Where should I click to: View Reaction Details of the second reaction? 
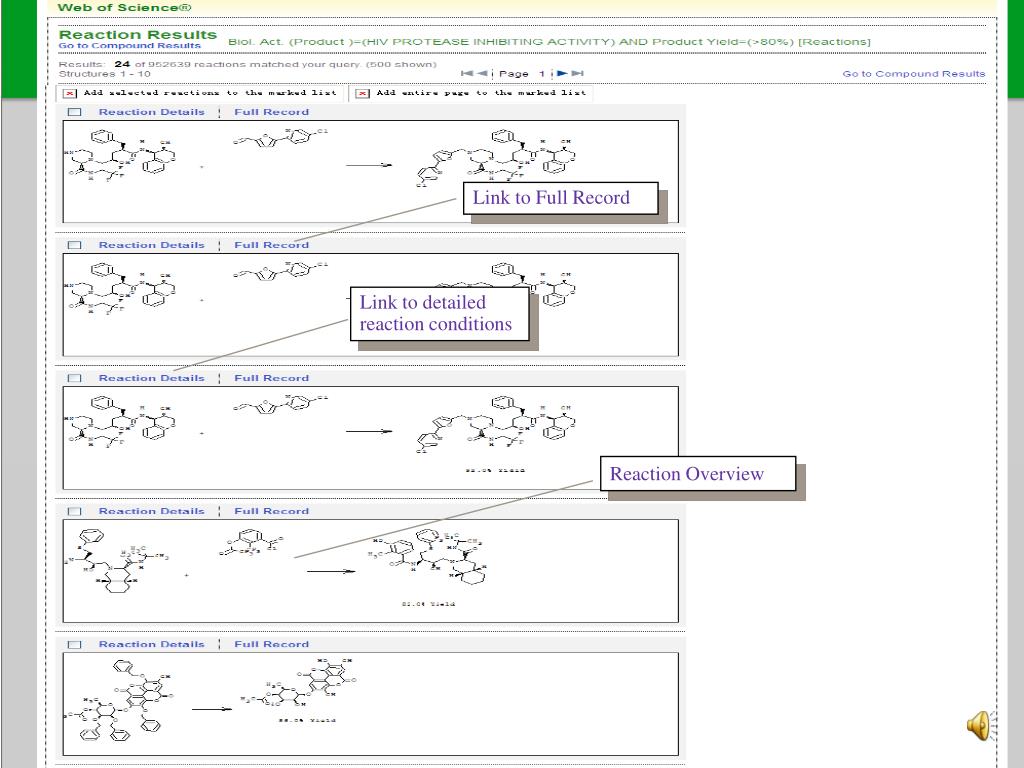152,245
